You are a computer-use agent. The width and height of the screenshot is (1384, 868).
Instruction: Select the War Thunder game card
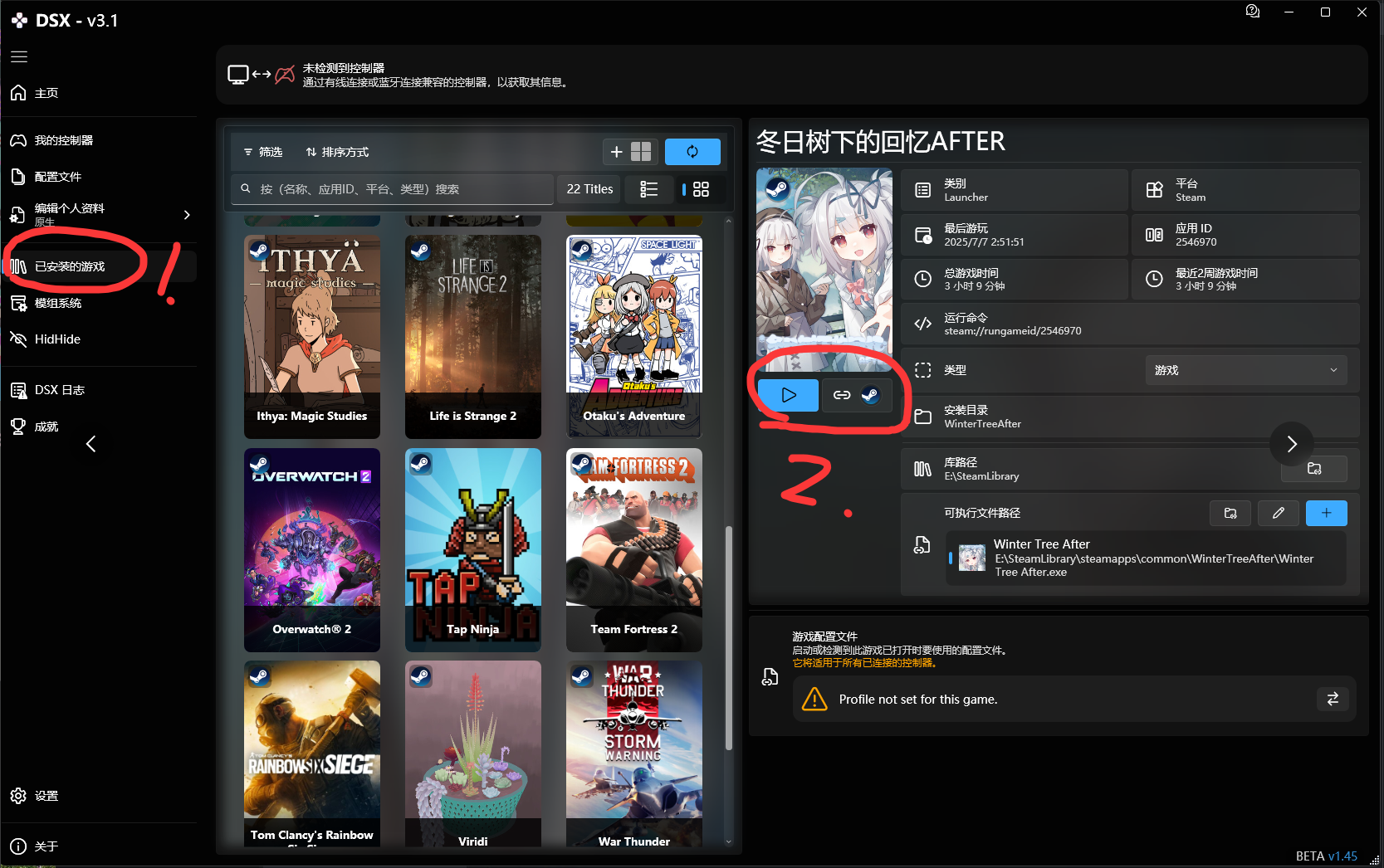click(634, 753)
